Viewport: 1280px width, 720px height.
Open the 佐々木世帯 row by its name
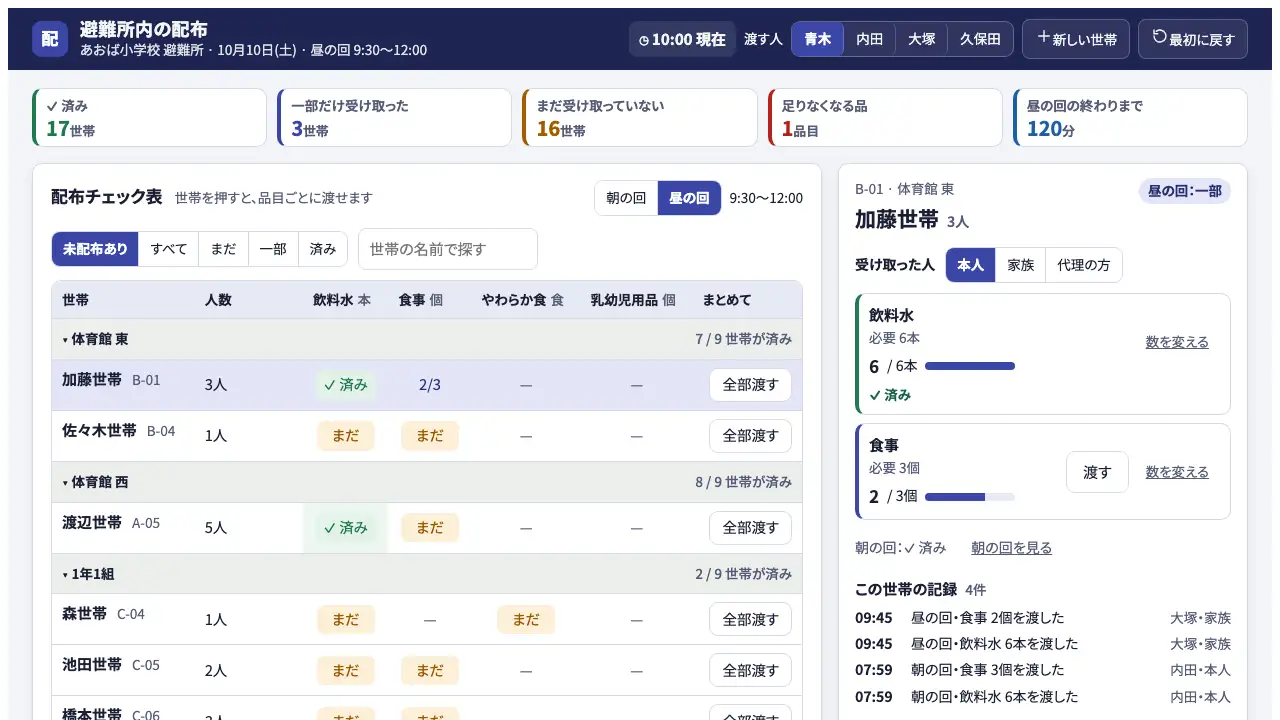point(100,431)
